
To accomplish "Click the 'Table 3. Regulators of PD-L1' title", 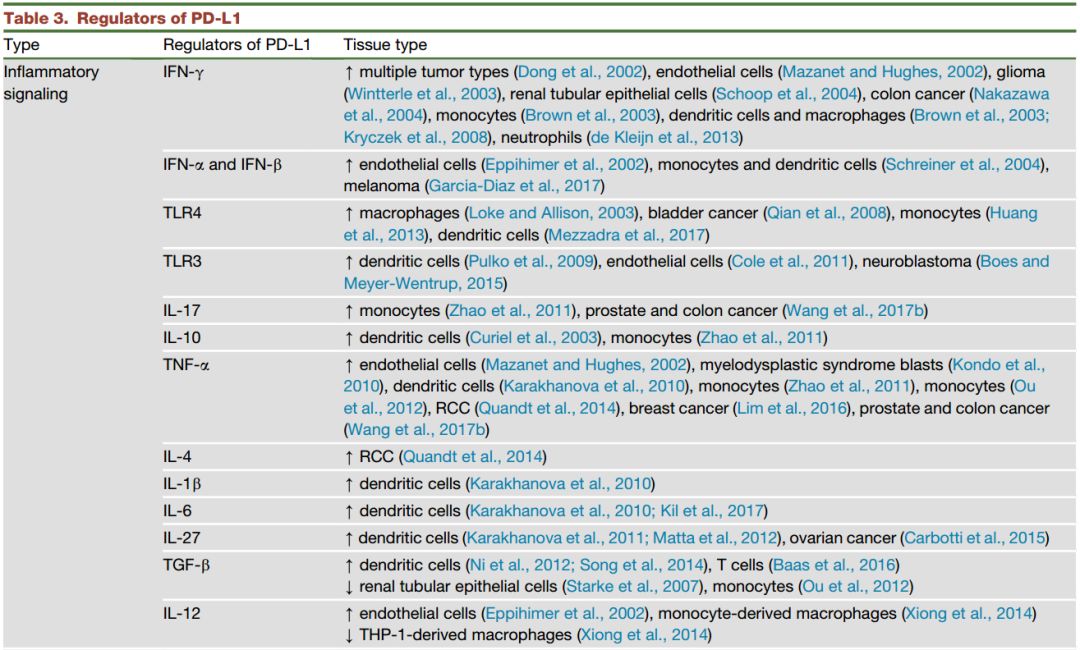I will [122, 18].
